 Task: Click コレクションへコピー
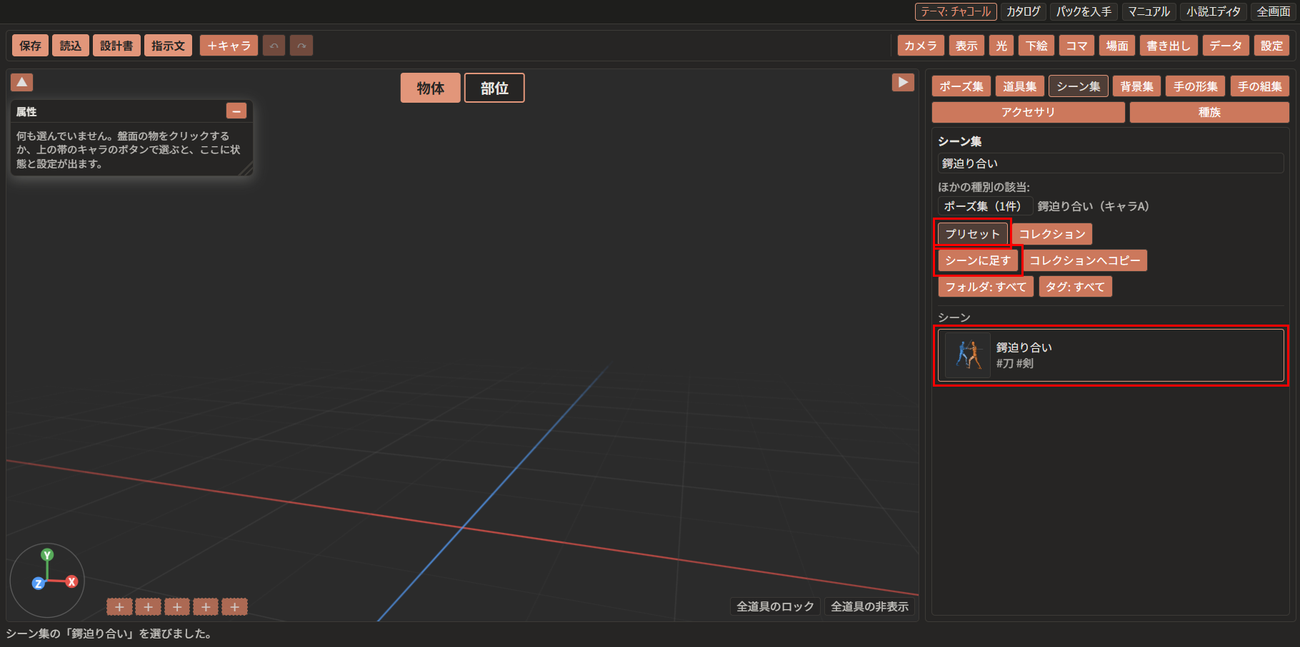click(x=1085, y=261)
